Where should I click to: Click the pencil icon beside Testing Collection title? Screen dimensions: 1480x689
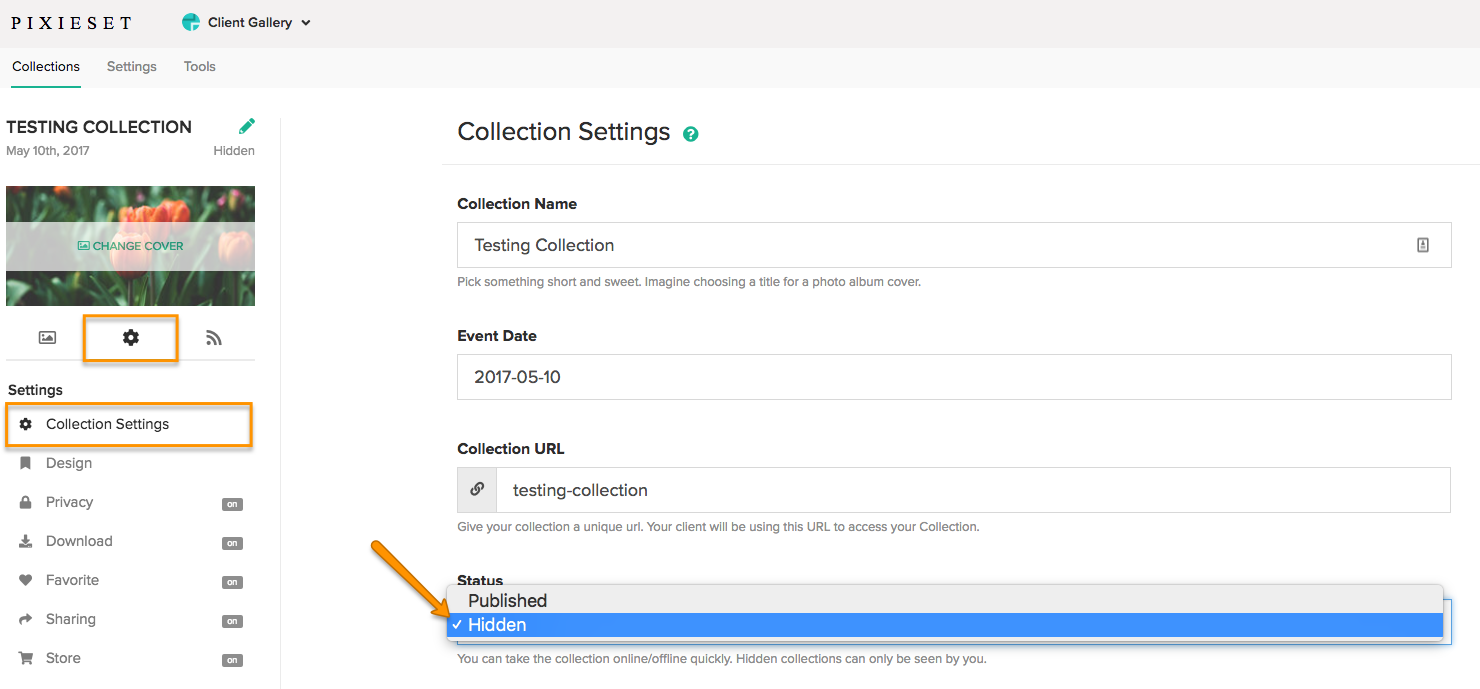pyautogui.click(x=247, y=126)
